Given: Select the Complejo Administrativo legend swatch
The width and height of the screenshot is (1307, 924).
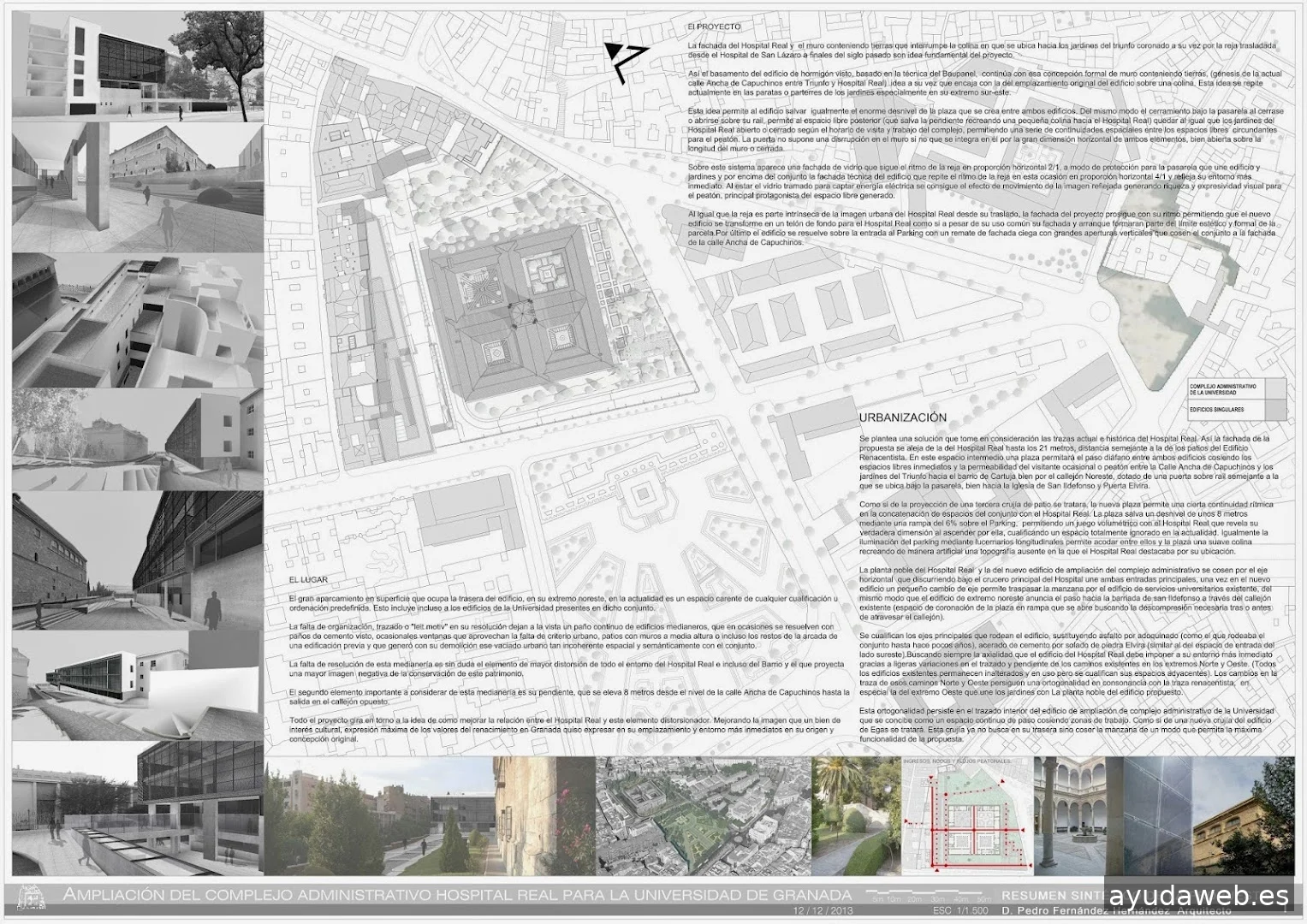Looking at the screenshot, I should click(x=1274, y=389).
